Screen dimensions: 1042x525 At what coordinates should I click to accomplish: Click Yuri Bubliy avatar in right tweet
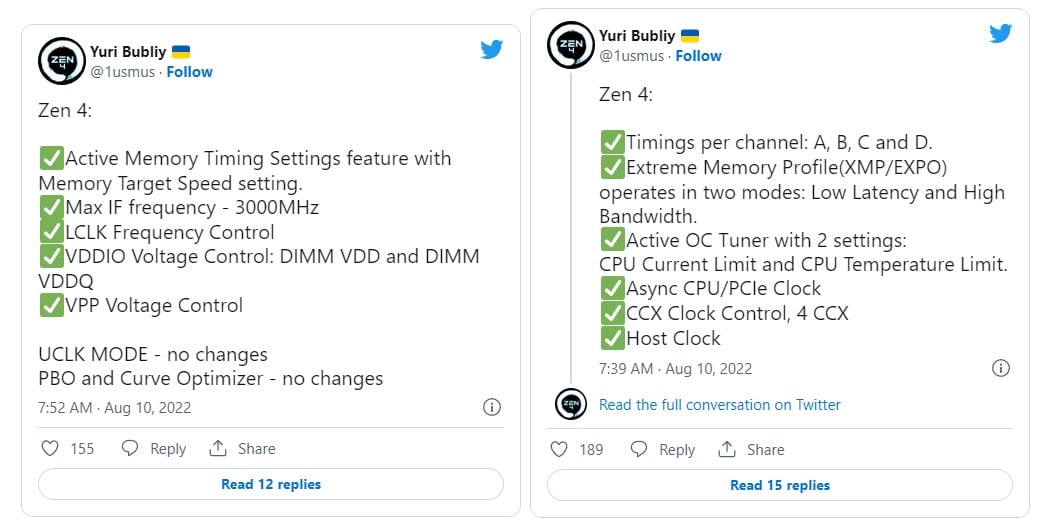tap(571, 45)
